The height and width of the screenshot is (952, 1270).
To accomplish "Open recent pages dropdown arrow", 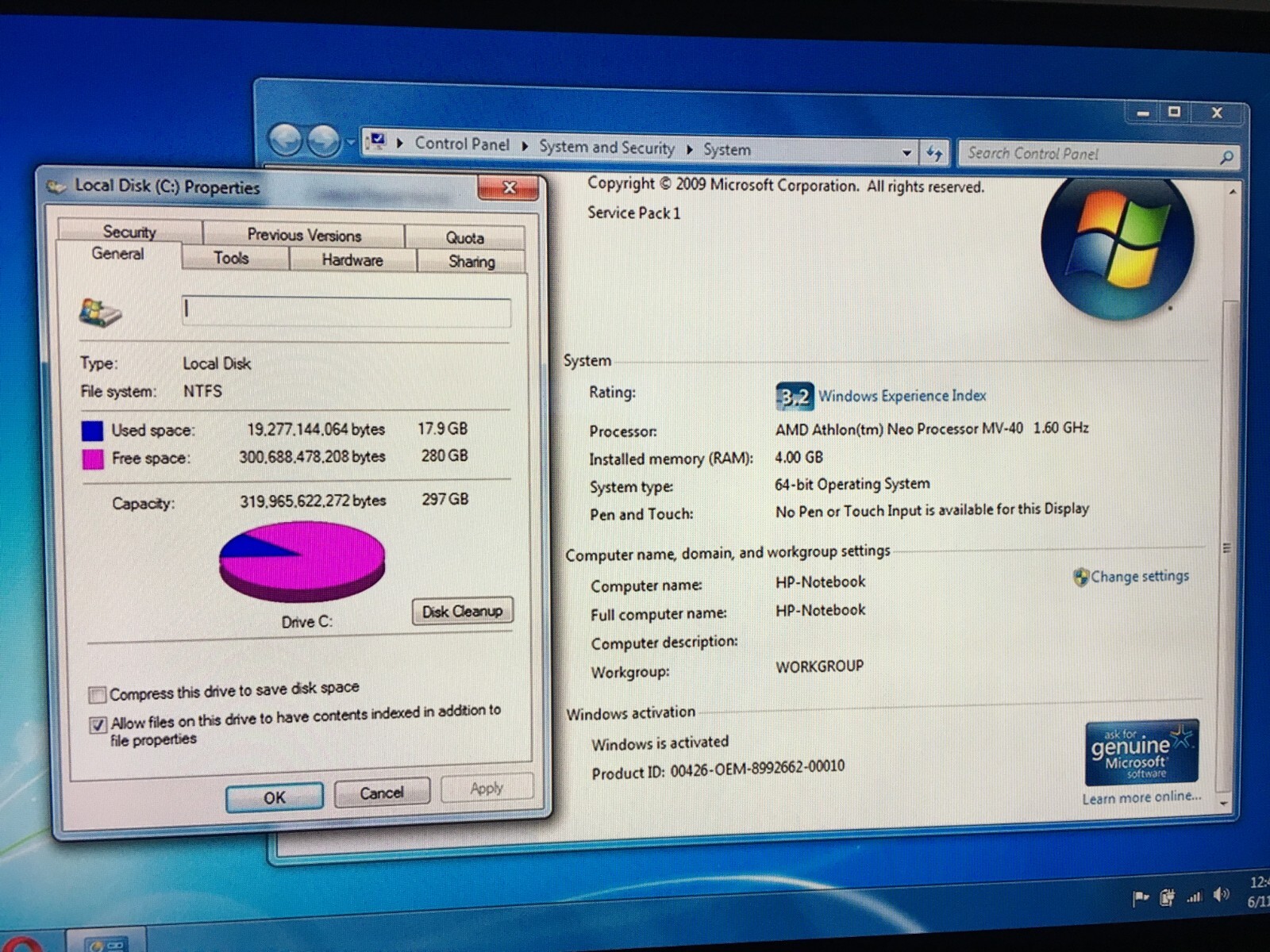I will 350,144.
